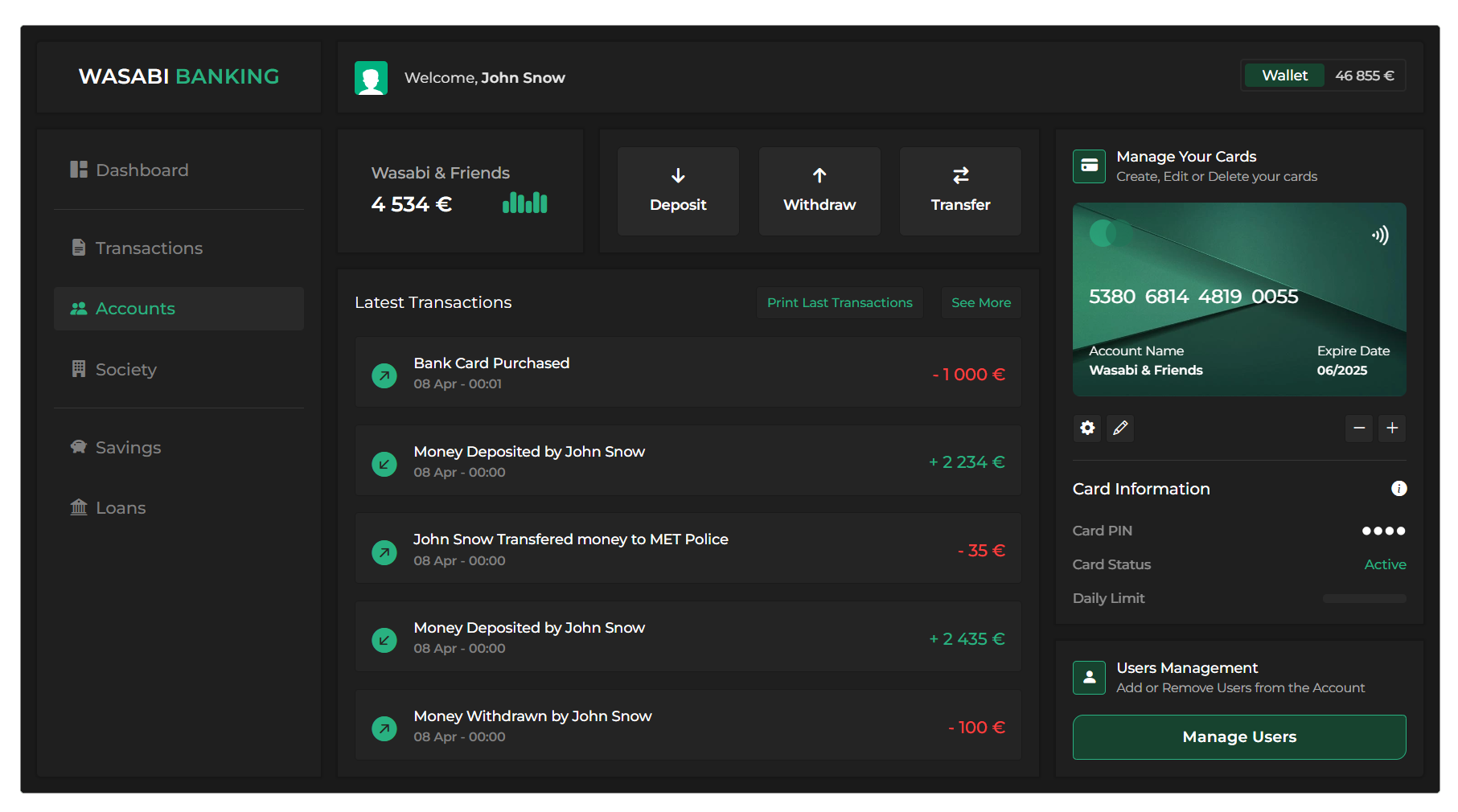
Task: Click the Transfer double-arrows icon
Action: coord(959,175)
